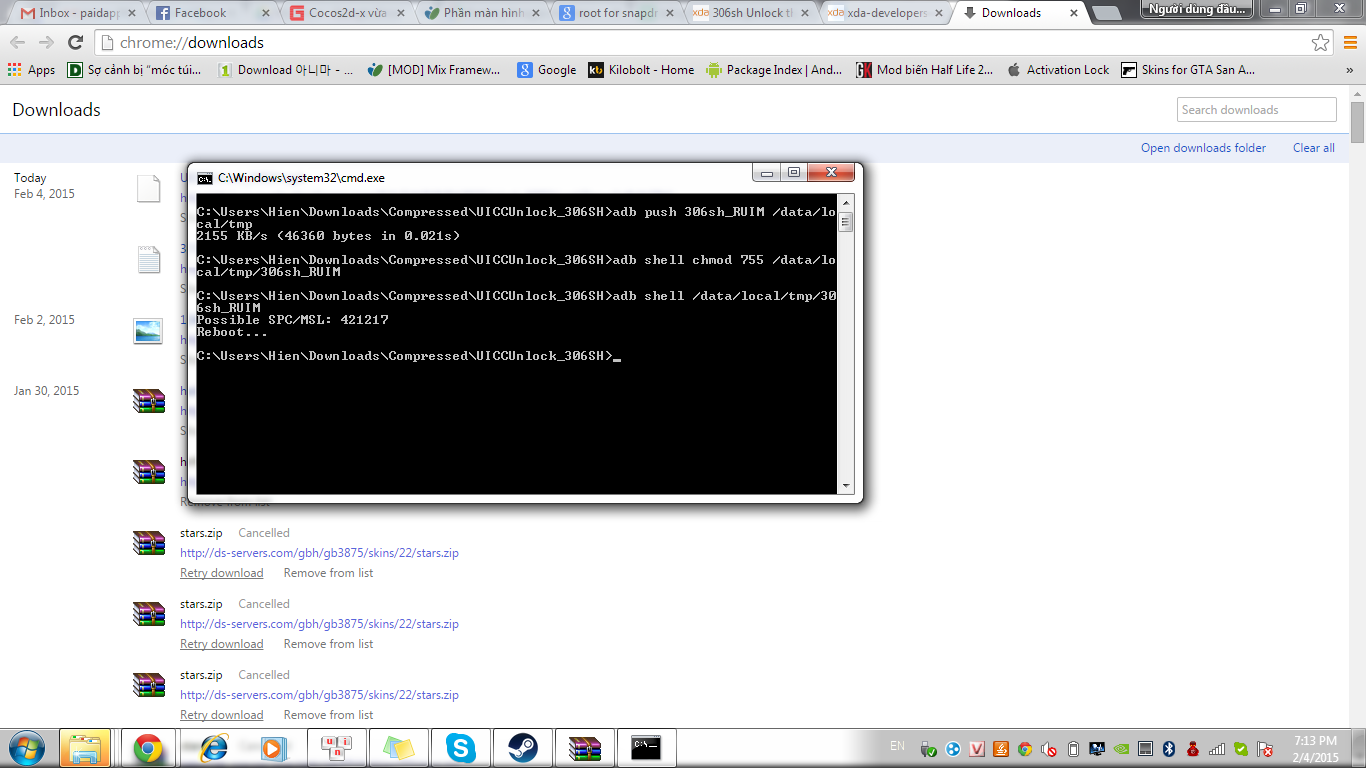Open Steam from the taskbar
The image size is (1366, 768).
click(522, 748)
